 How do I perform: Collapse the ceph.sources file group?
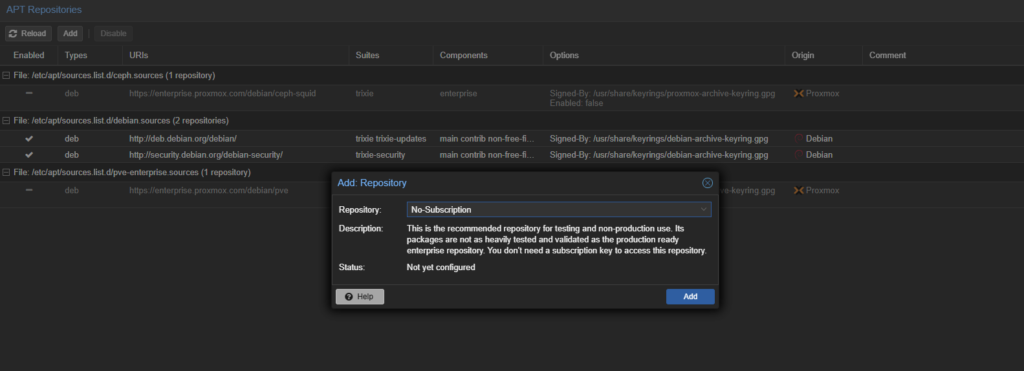[x=6, y=76]
